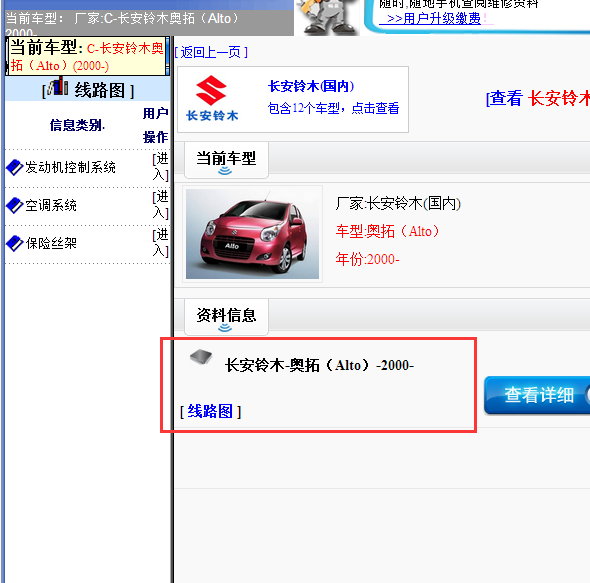Click the 厂家:长安铃木(国内) text
The image size is (590, 583).
click(x=398, y=204)
